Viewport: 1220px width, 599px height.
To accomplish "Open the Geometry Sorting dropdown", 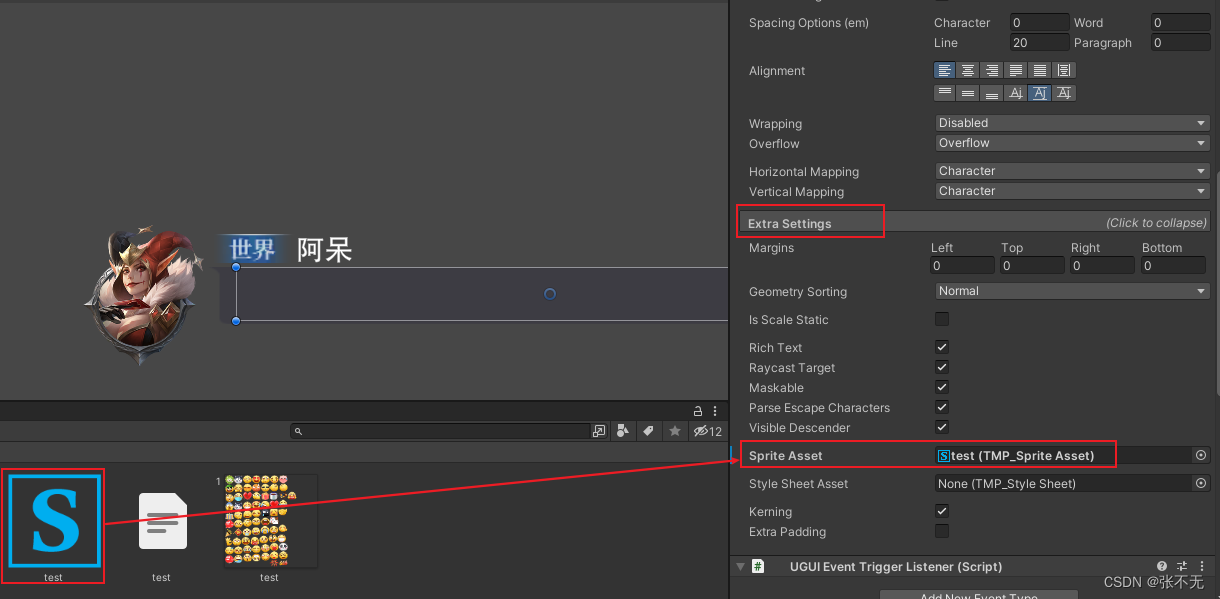I will pyautogui.click(x=1071, y=290).
